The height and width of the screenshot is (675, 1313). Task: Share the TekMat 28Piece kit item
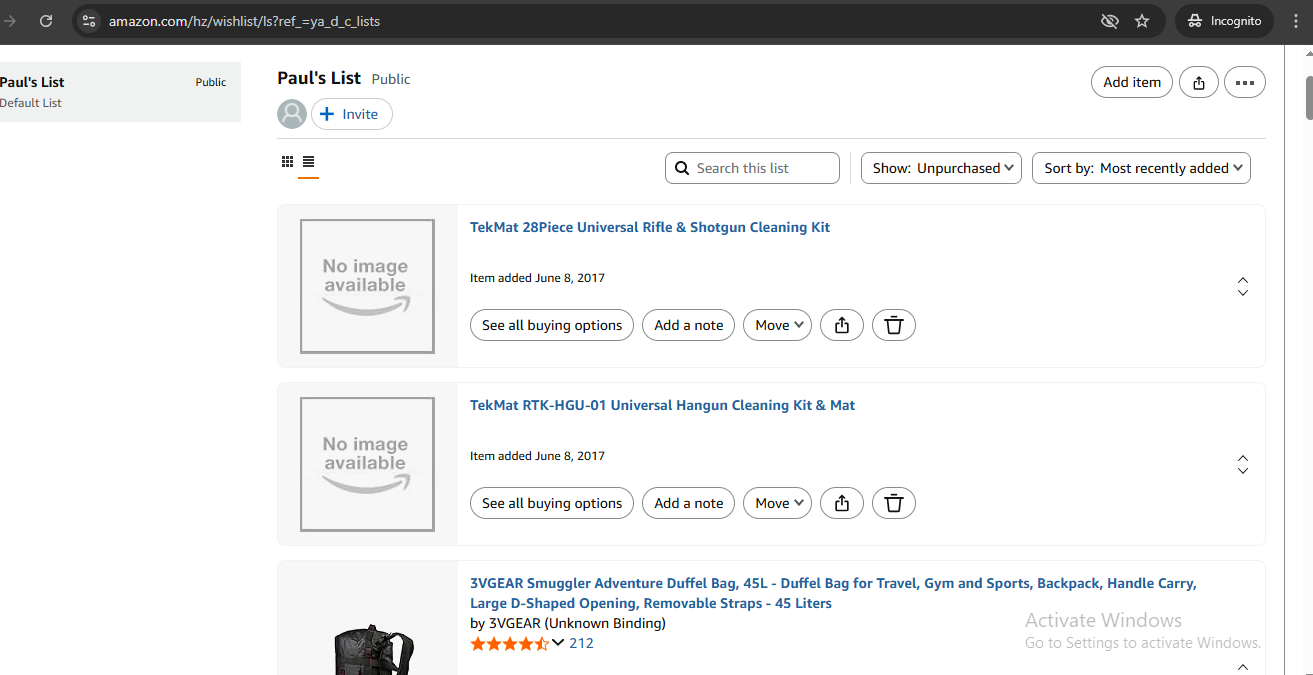[x=842, y=325]
